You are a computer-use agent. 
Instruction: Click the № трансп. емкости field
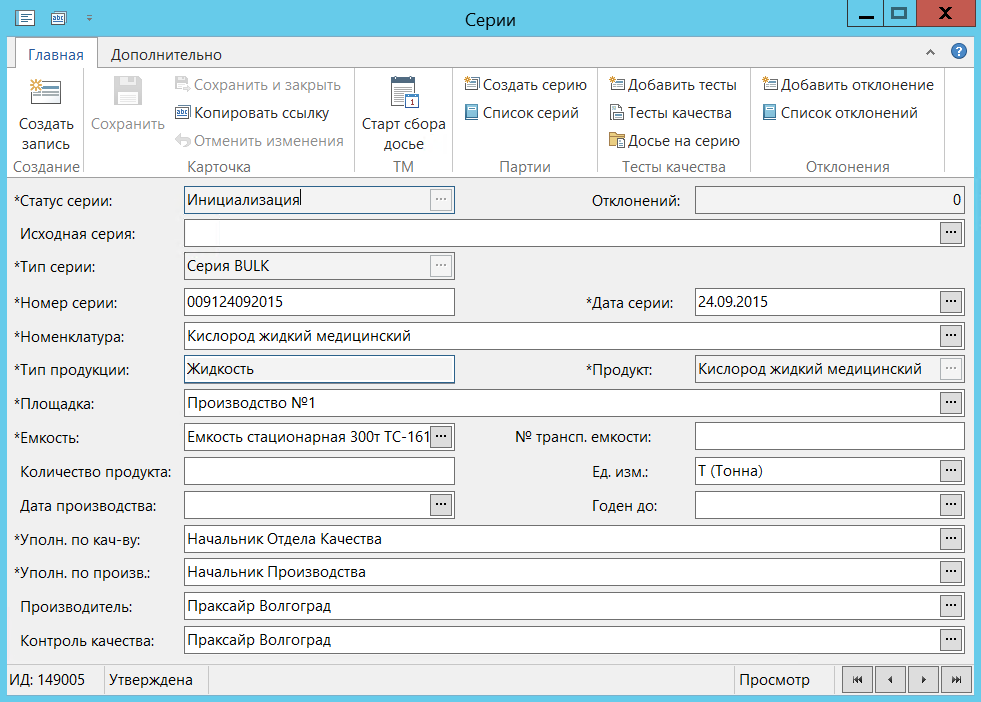[x=830, y=437]
